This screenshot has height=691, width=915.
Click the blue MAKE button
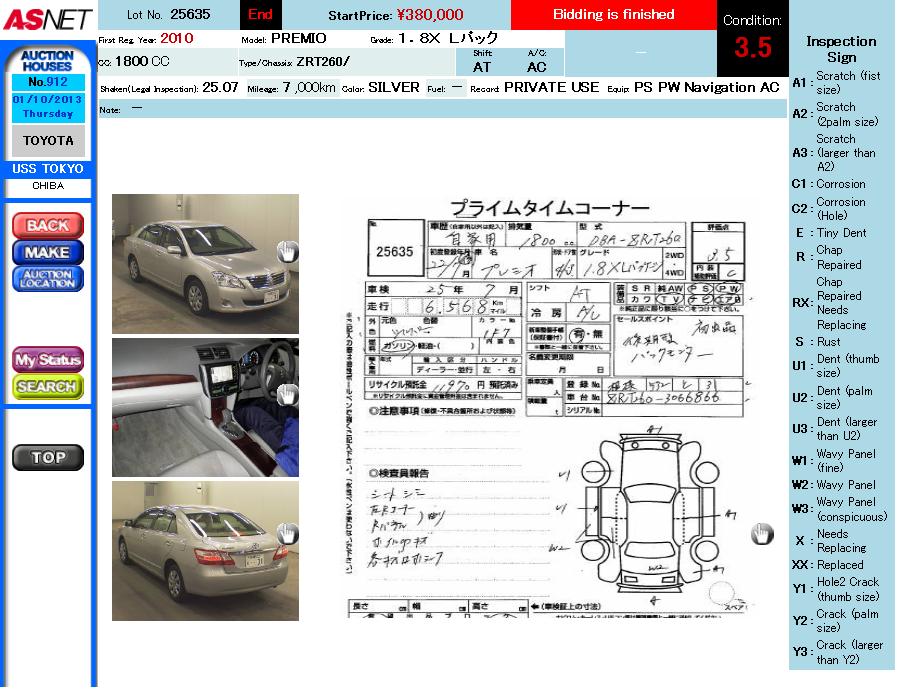[47, 252]
